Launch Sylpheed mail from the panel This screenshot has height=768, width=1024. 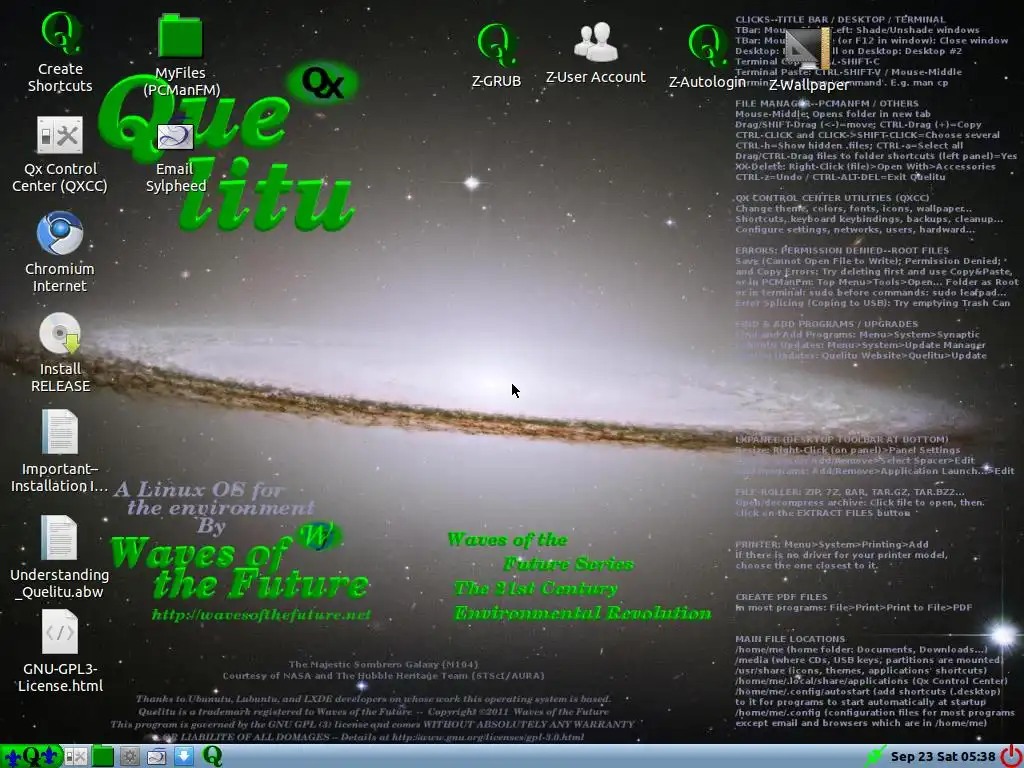coord(157,756)
